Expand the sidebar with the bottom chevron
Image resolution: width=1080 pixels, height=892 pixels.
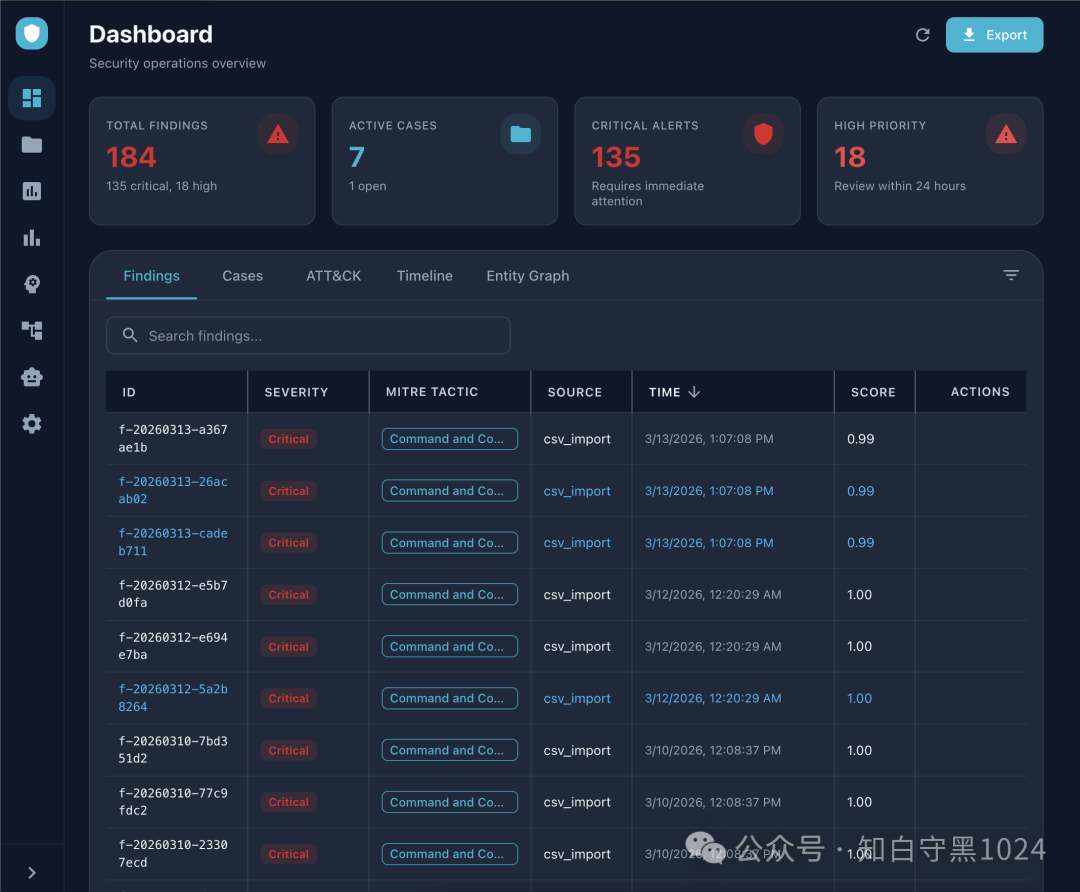pyautogui.click(x=32, y=873)
